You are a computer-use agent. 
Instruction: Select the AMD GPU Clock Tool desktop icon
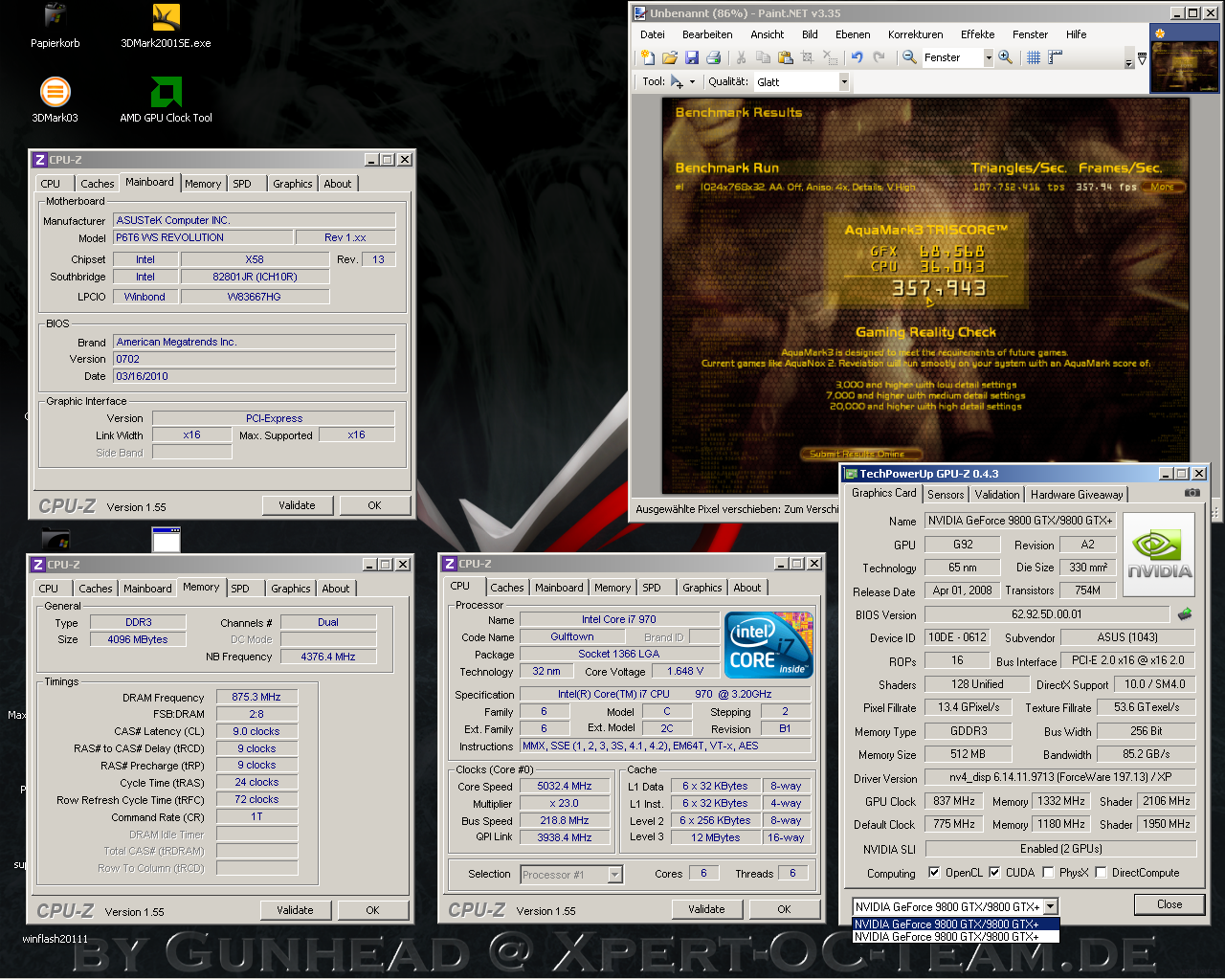pos(166,100)
